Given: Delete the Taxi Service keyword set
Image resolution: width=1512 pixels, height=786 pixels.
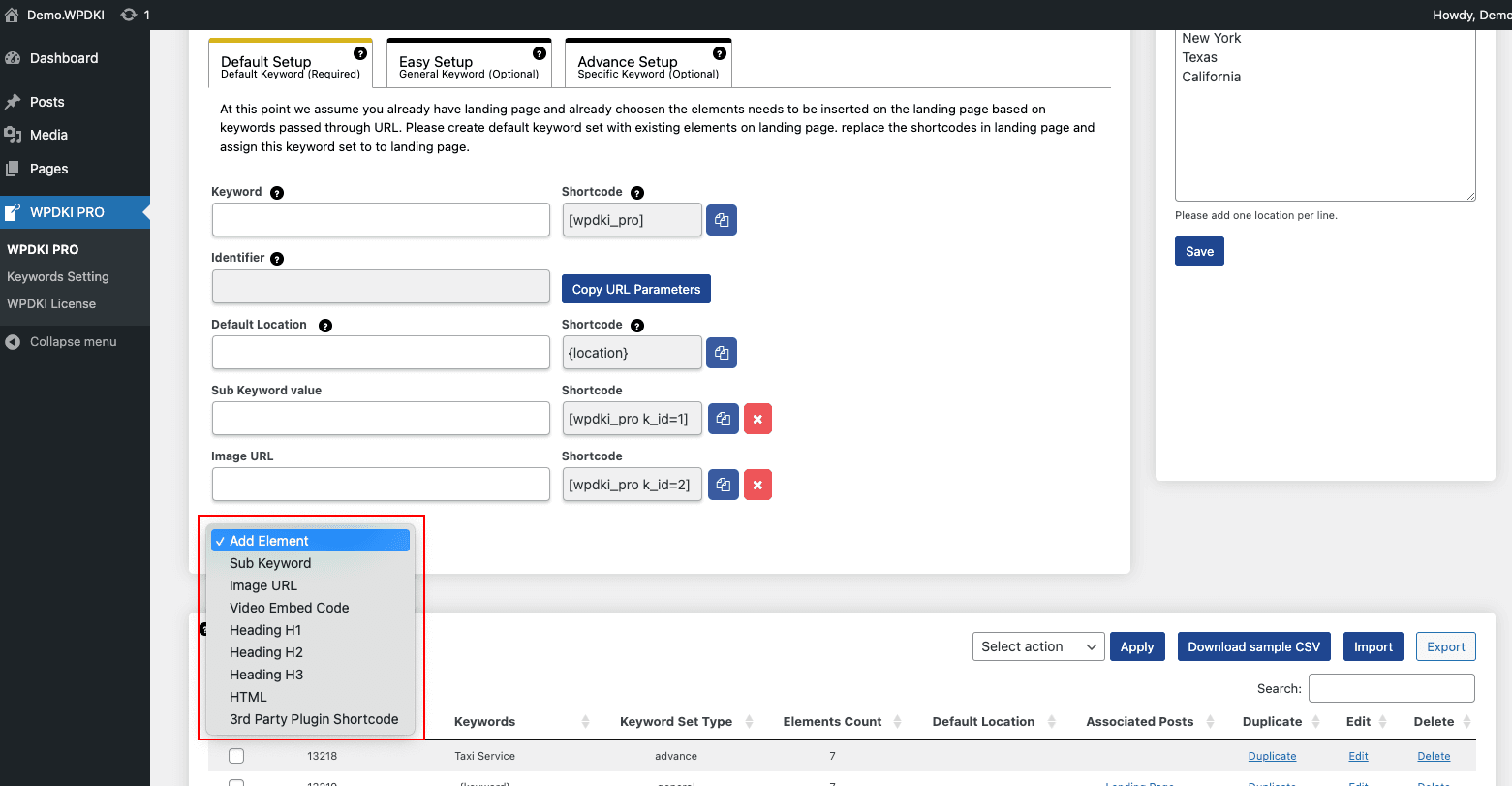Looking at the screenshot, I should point(1434,756).
